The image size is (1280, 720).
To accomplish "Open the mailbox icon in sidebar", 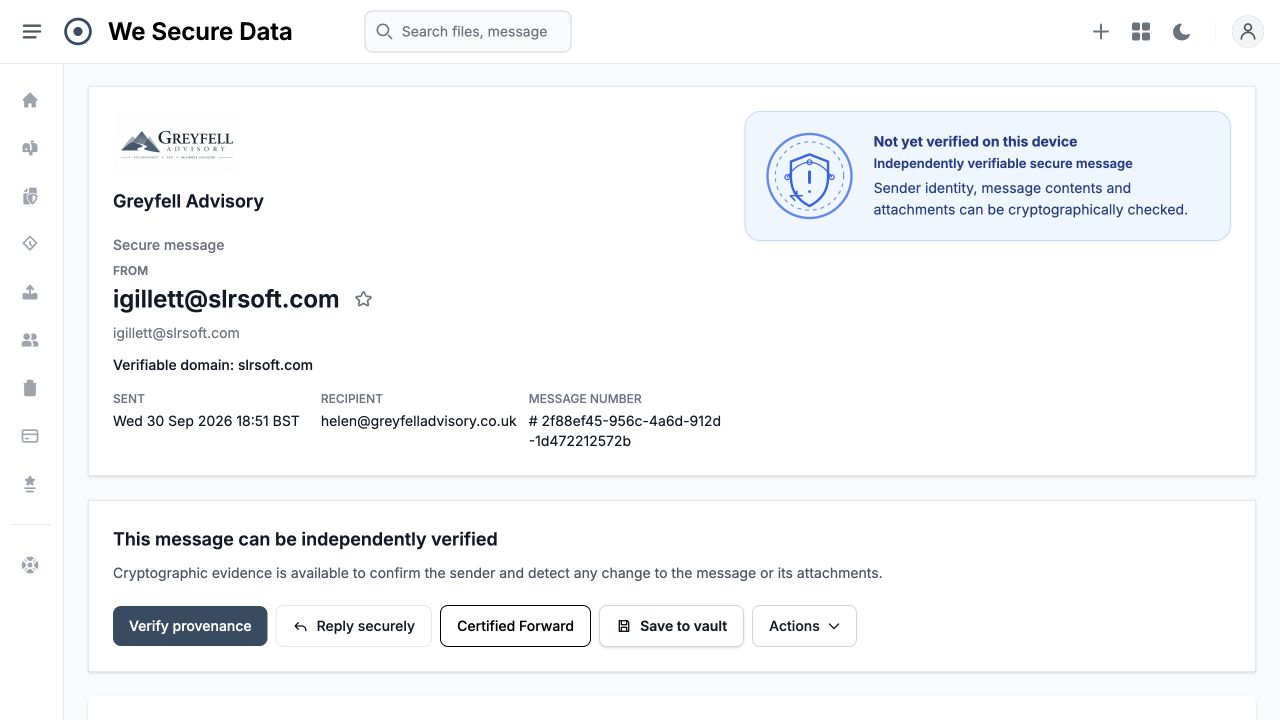I will click(30, 148).
